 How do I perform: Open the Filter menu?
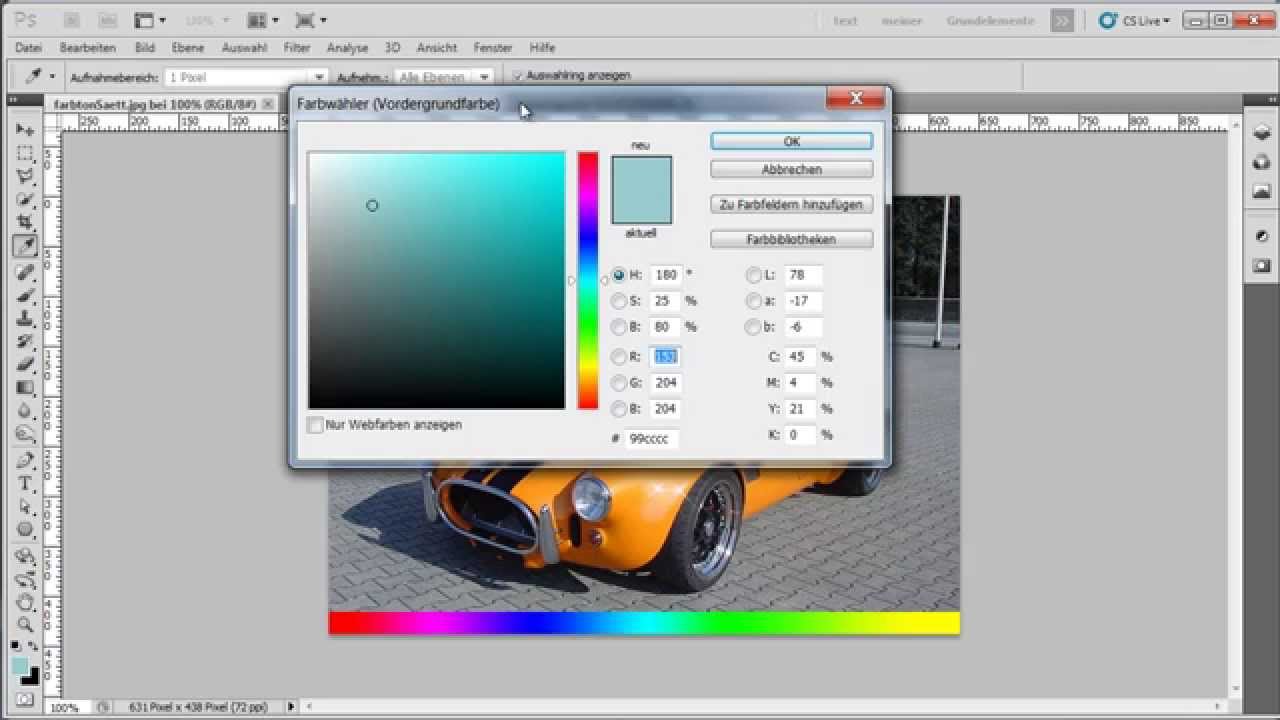[x=297, y=47]
